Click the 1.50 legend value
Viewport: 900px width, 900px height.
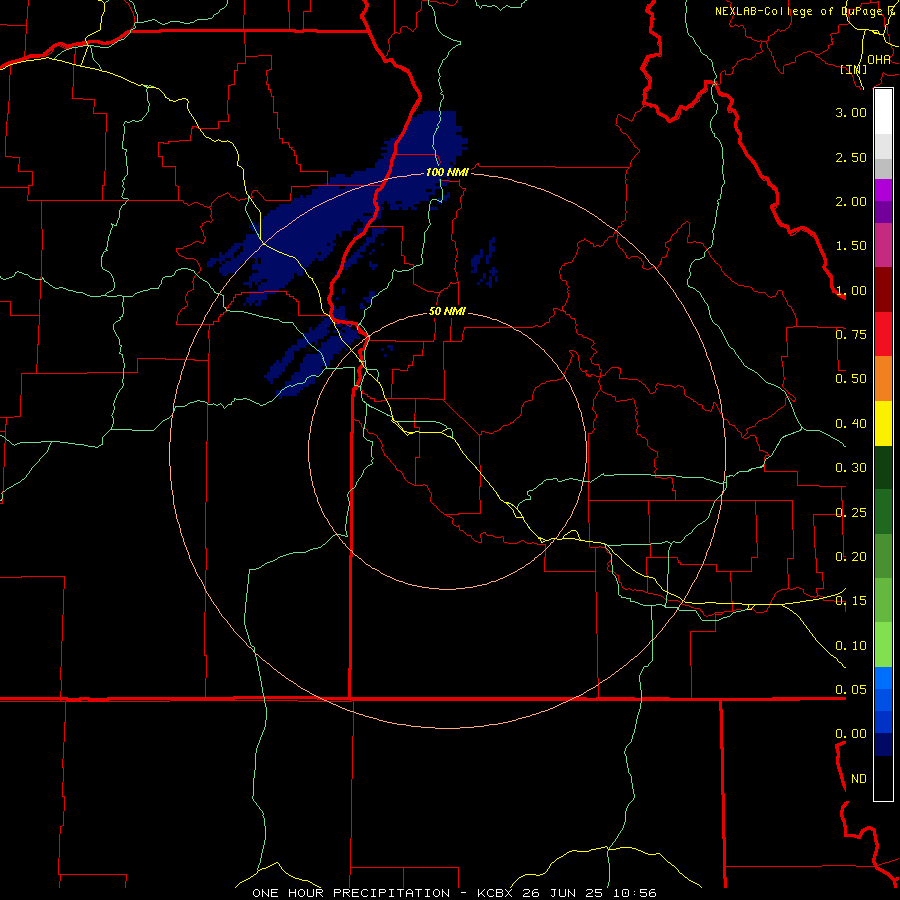pyautogui.click(x=851, y=246)
